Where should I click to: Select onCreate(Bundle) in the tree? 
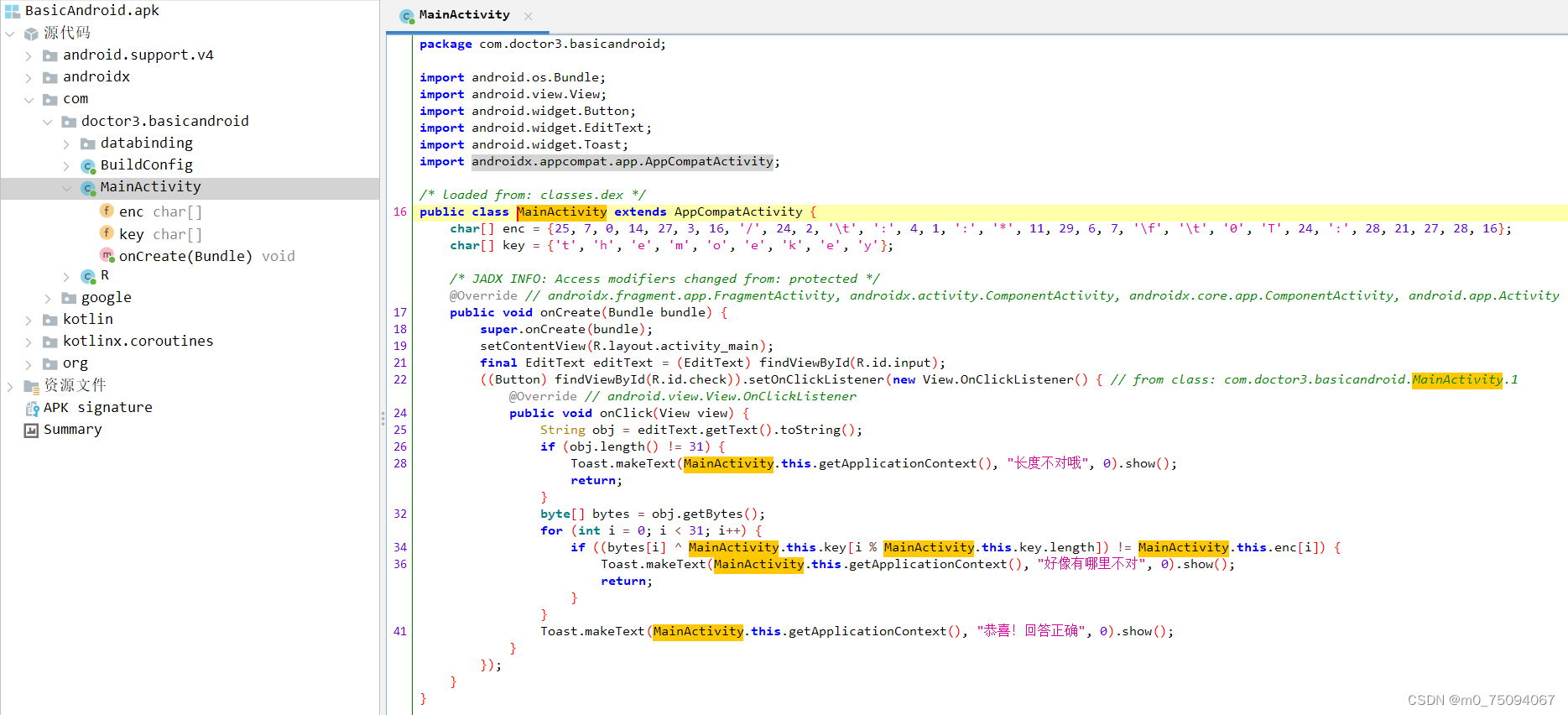point(207,256)
